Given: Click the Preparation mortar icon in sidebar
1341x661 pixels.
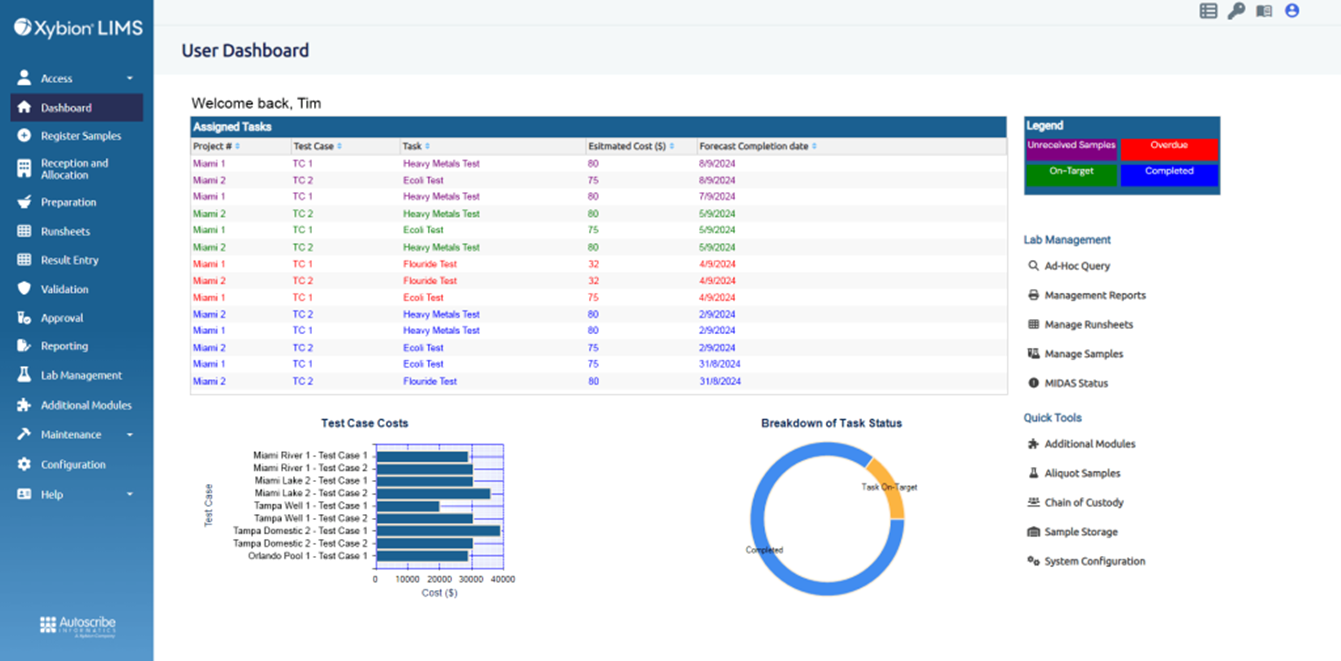Looking at the screenshot, I should (24, 202).
